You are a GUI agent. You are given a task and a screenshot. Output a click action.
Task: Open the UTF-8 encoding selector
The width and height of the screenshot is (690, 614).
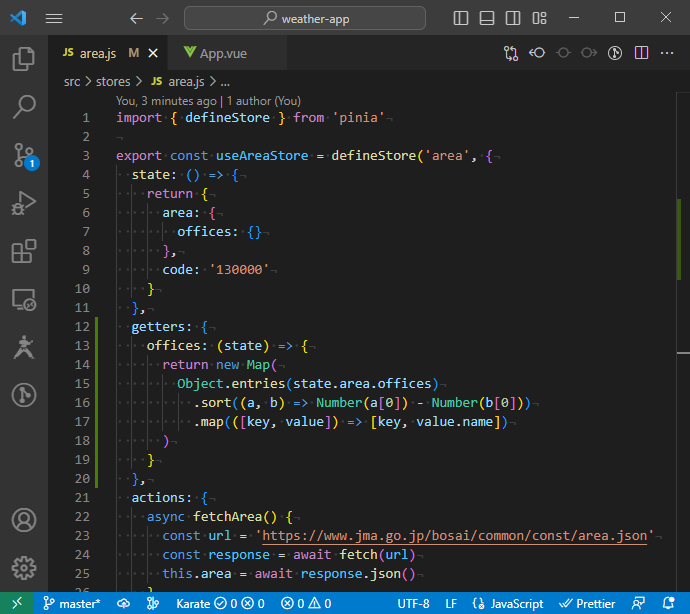413,604
